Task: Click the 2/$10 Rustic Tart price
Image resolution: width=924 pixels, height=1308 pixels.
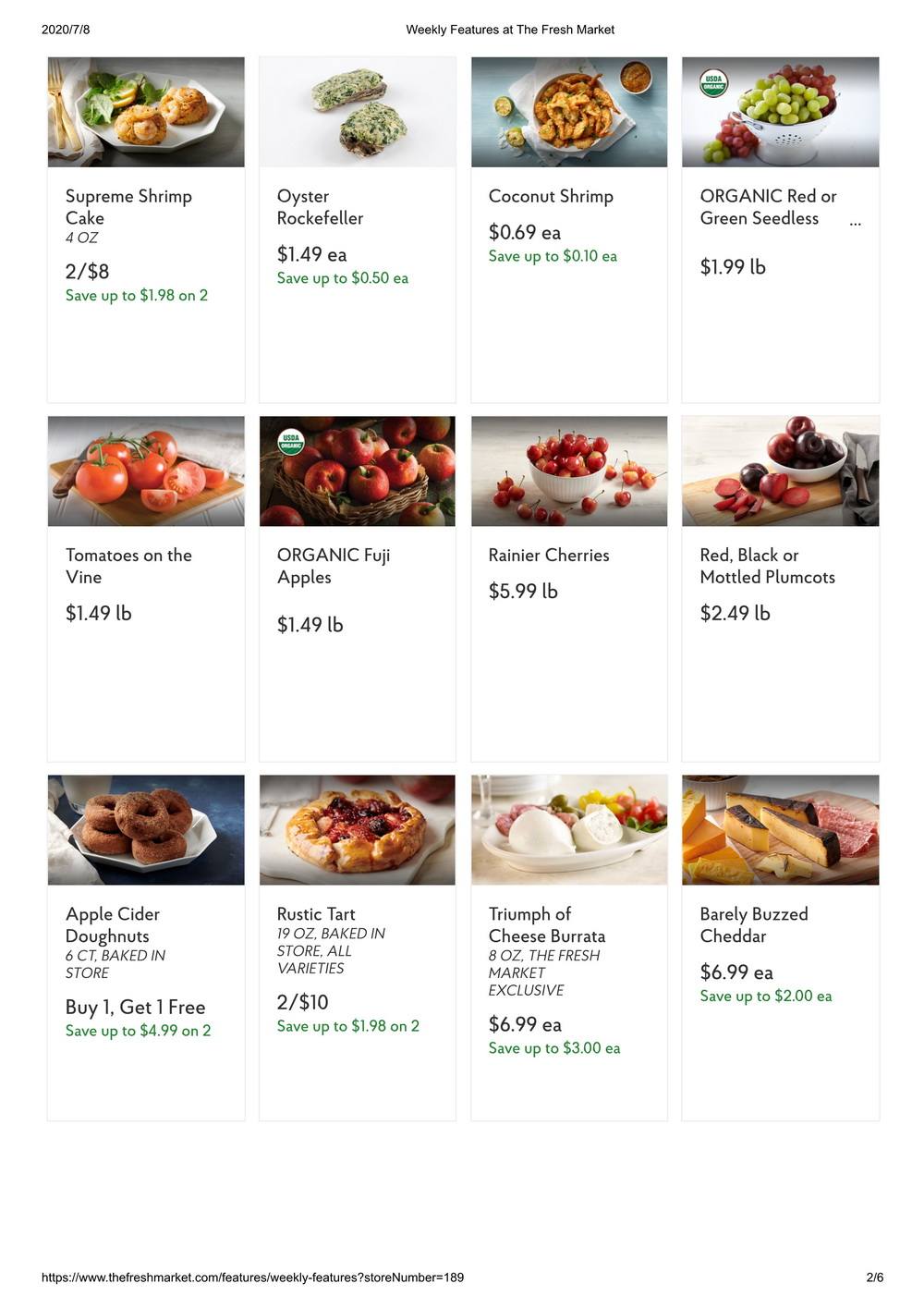Action: tap(303, 1002)
